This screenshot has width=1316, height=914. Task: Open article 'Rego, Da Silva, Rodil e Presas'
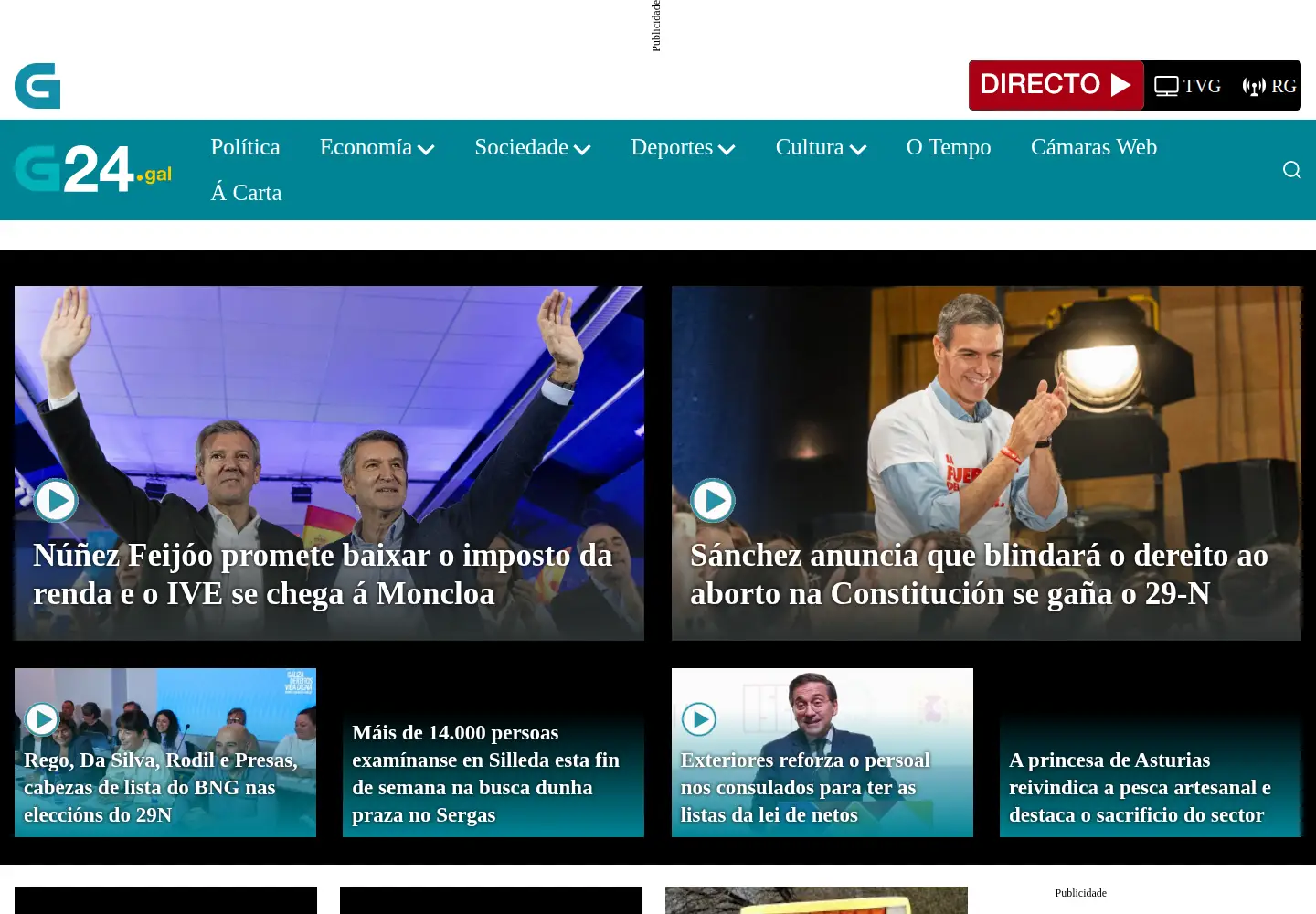(161, 787)
